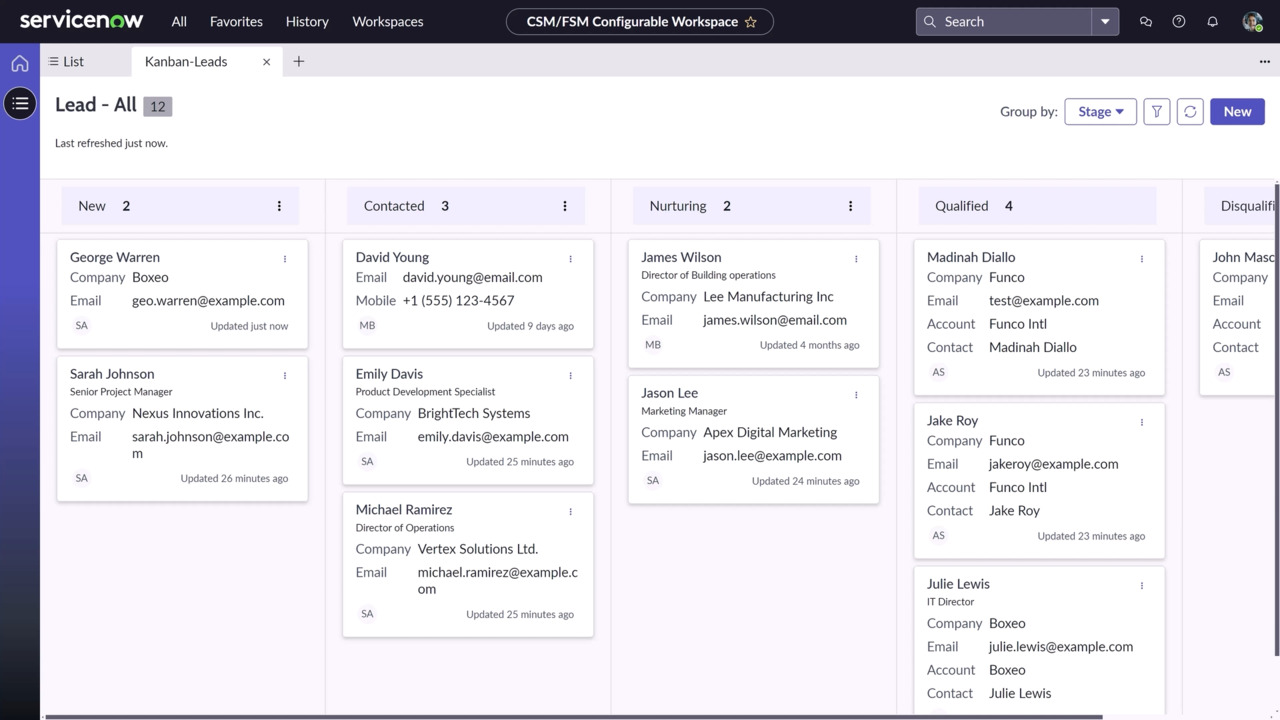Open the lead filter panel
The height and width of the screenshot is (720, 1280).
click(x=1156, y=111)
